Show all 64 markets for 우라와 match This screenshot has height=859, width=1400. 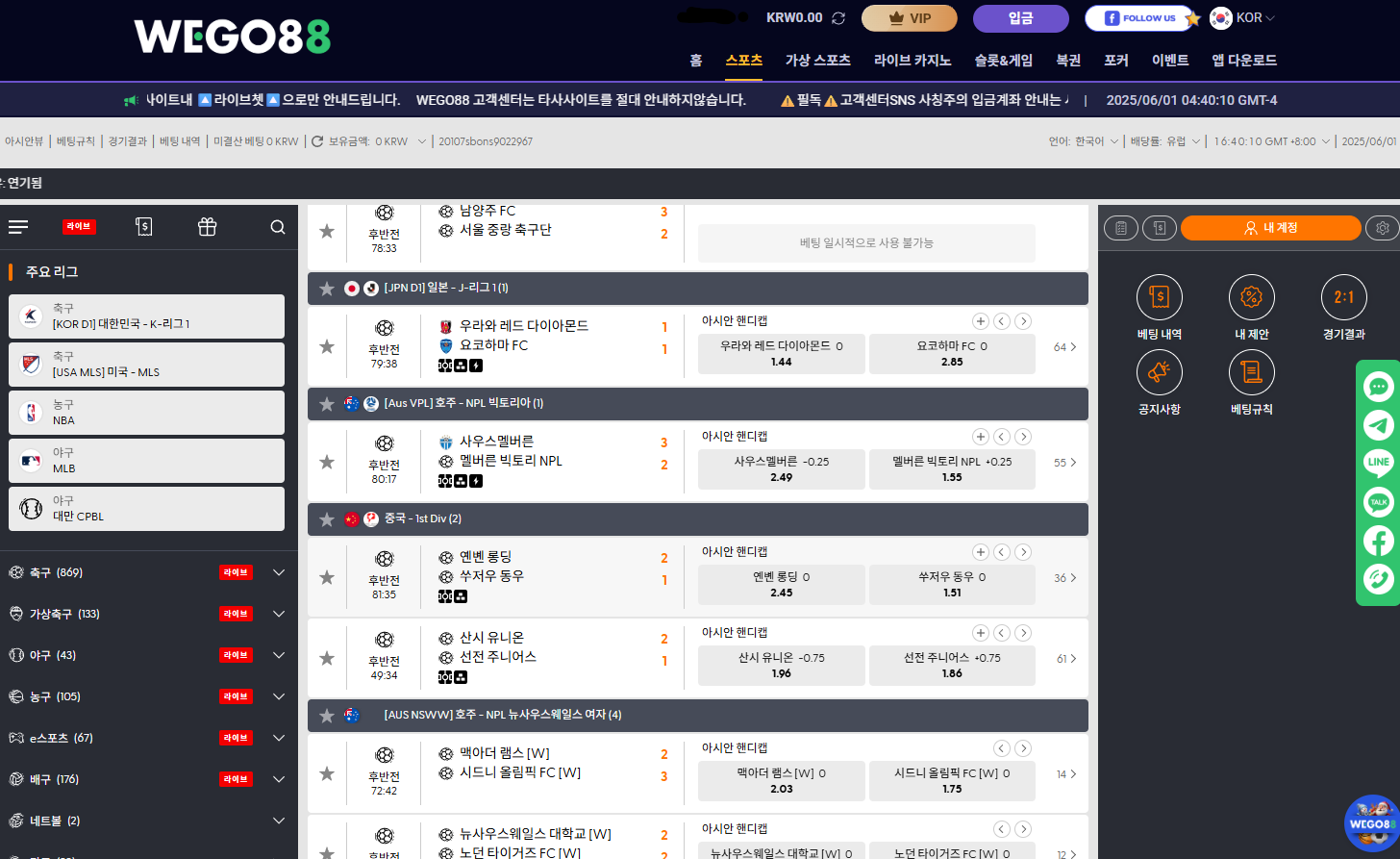click(x=1064, y=347)
